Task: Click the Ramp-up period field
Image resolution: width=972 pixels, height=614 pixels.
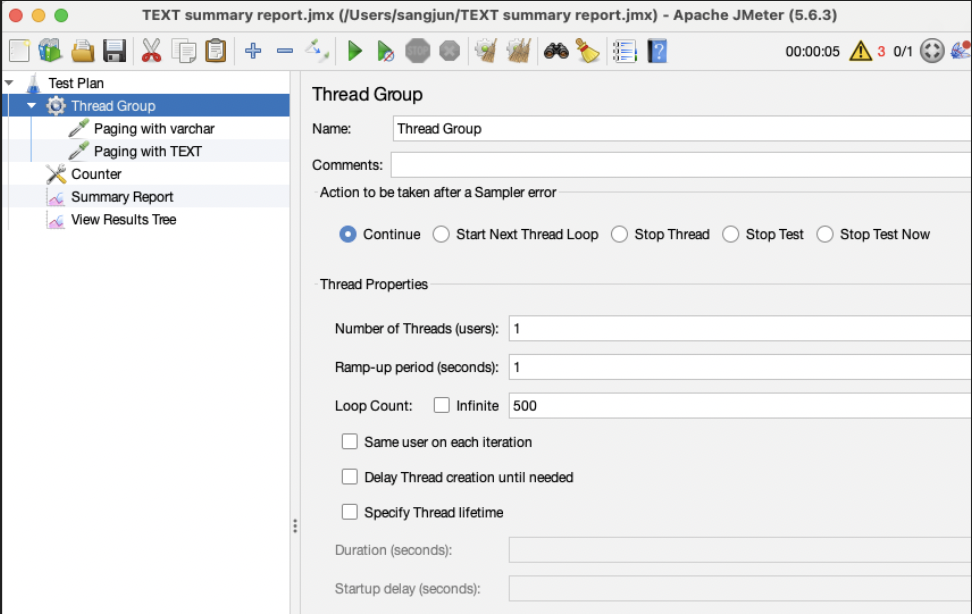Action: (740, 367)
